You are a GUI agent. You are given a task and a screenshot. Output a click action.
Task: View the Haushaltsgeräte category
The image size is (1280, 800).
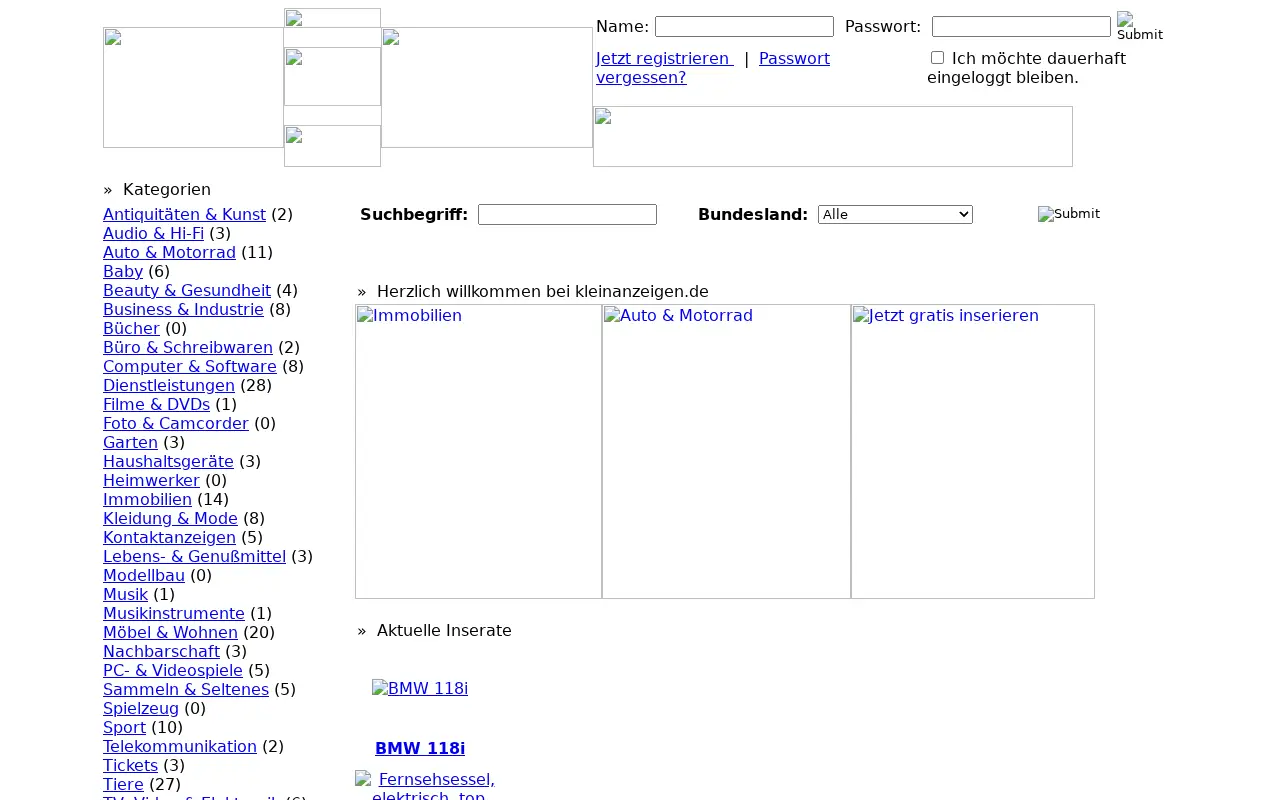168,461
